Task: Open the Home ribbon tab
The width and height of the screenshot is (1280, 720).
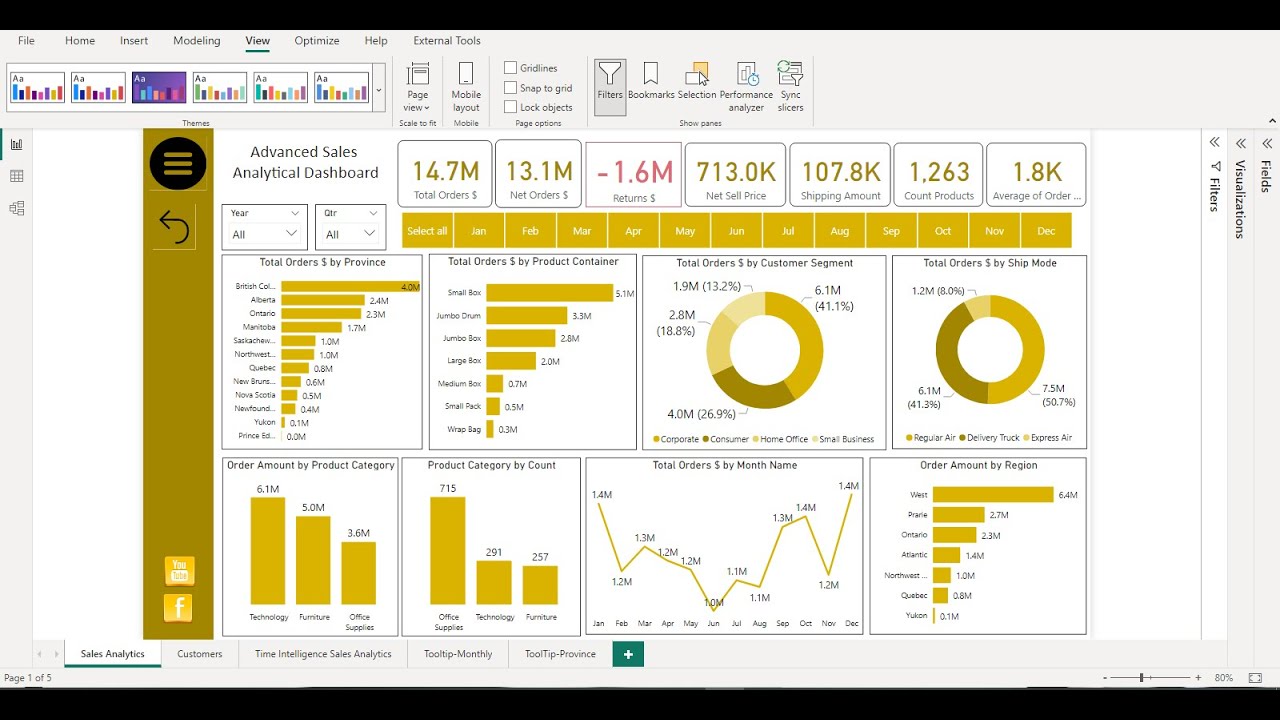Action: [x=80, y=41]
